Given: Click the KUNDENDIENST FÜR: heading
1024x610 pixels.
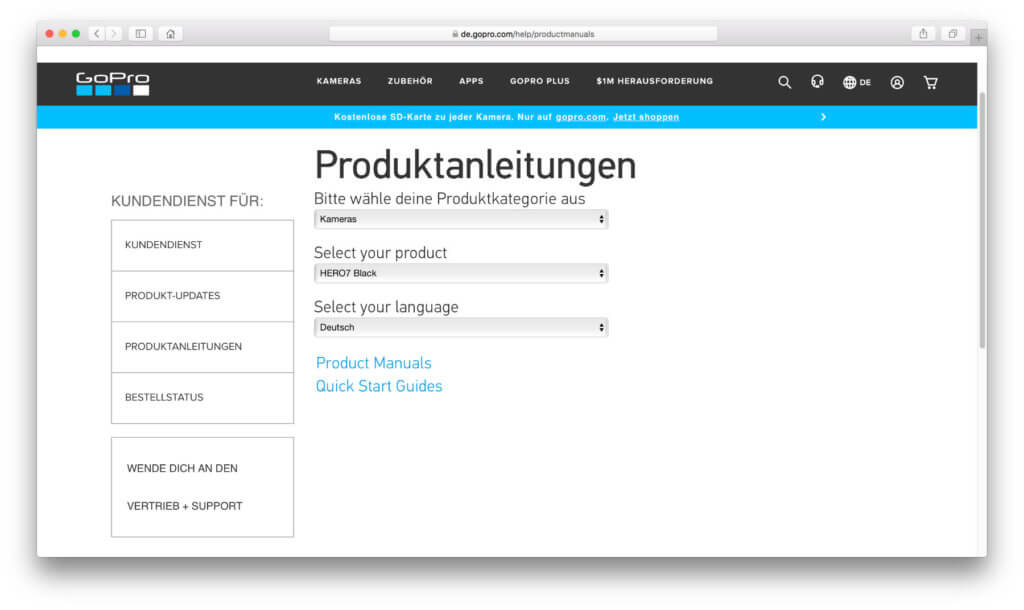Looking at the screenshot, I should point(187,201).
